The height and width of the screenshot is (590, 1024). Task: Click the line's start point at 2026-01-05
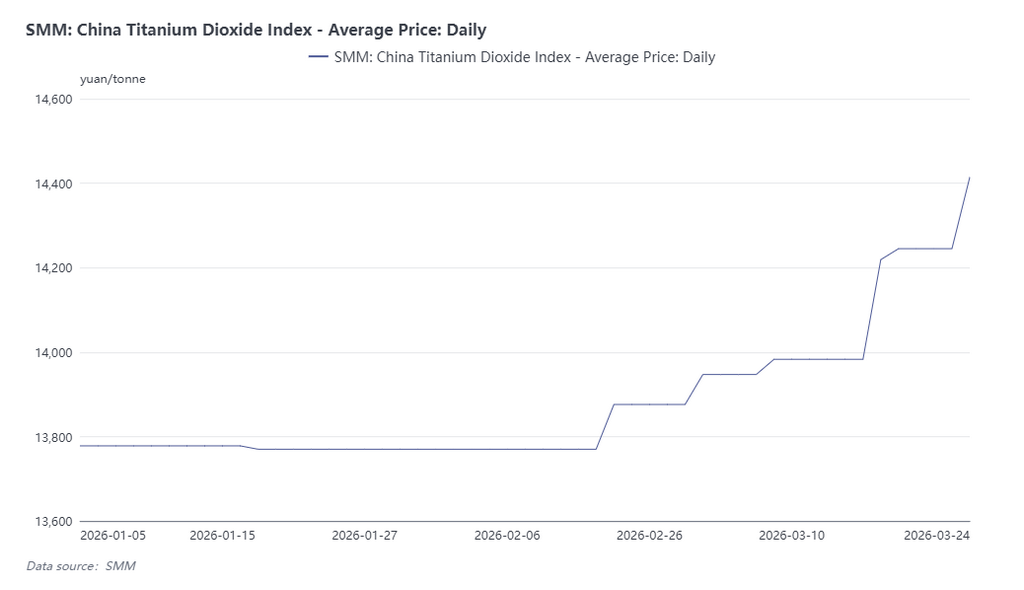[x=81, y=445]
